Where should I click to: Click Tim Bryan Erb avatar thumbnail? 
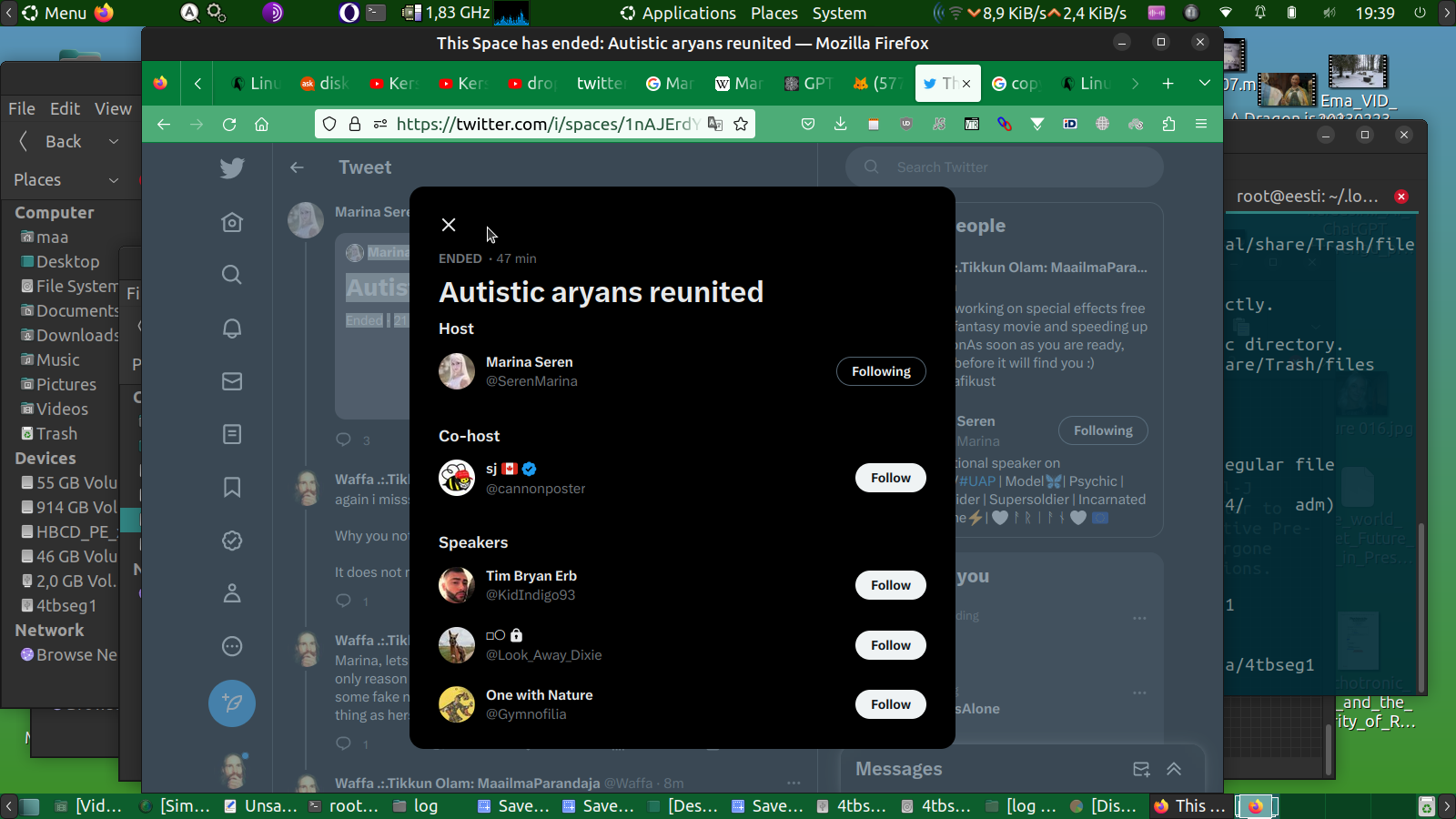(457, 585)
